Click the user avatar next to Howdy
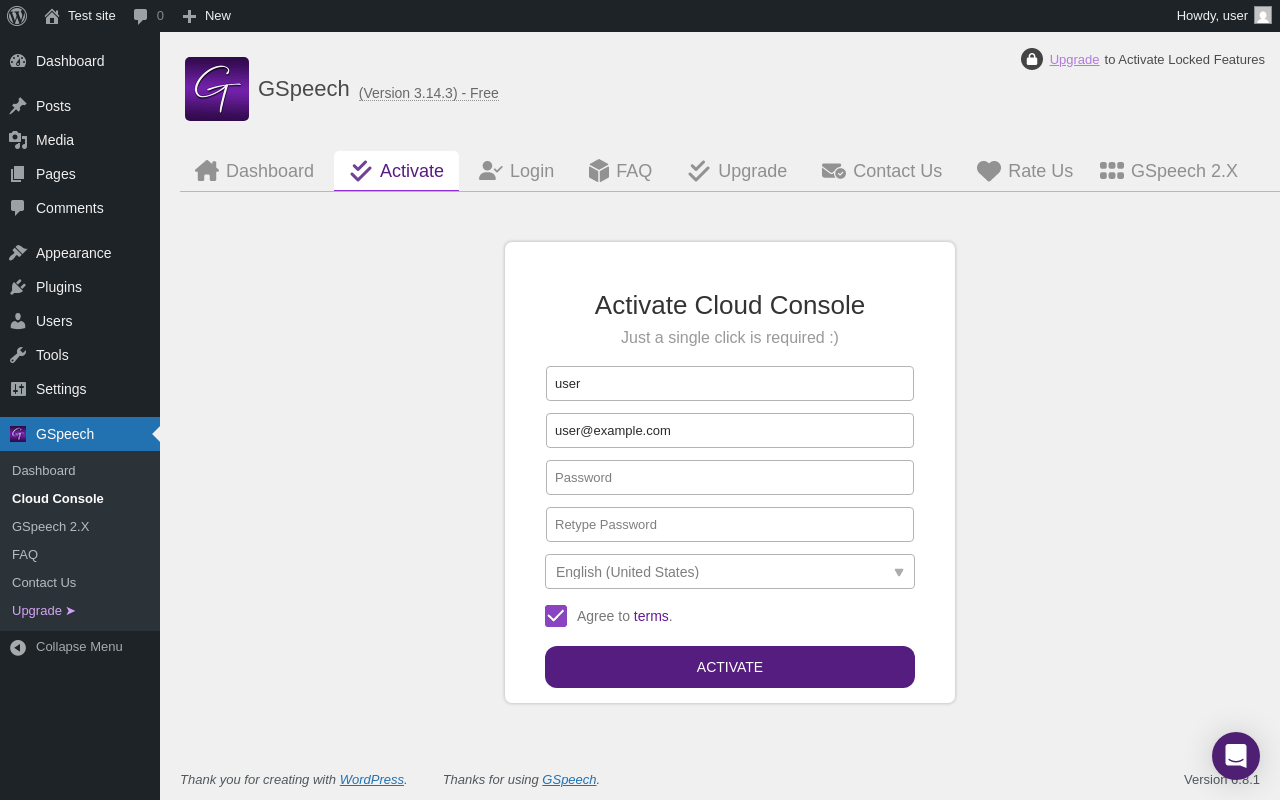The height and width of the screenshot is (800, 1280). [1263, 15]
